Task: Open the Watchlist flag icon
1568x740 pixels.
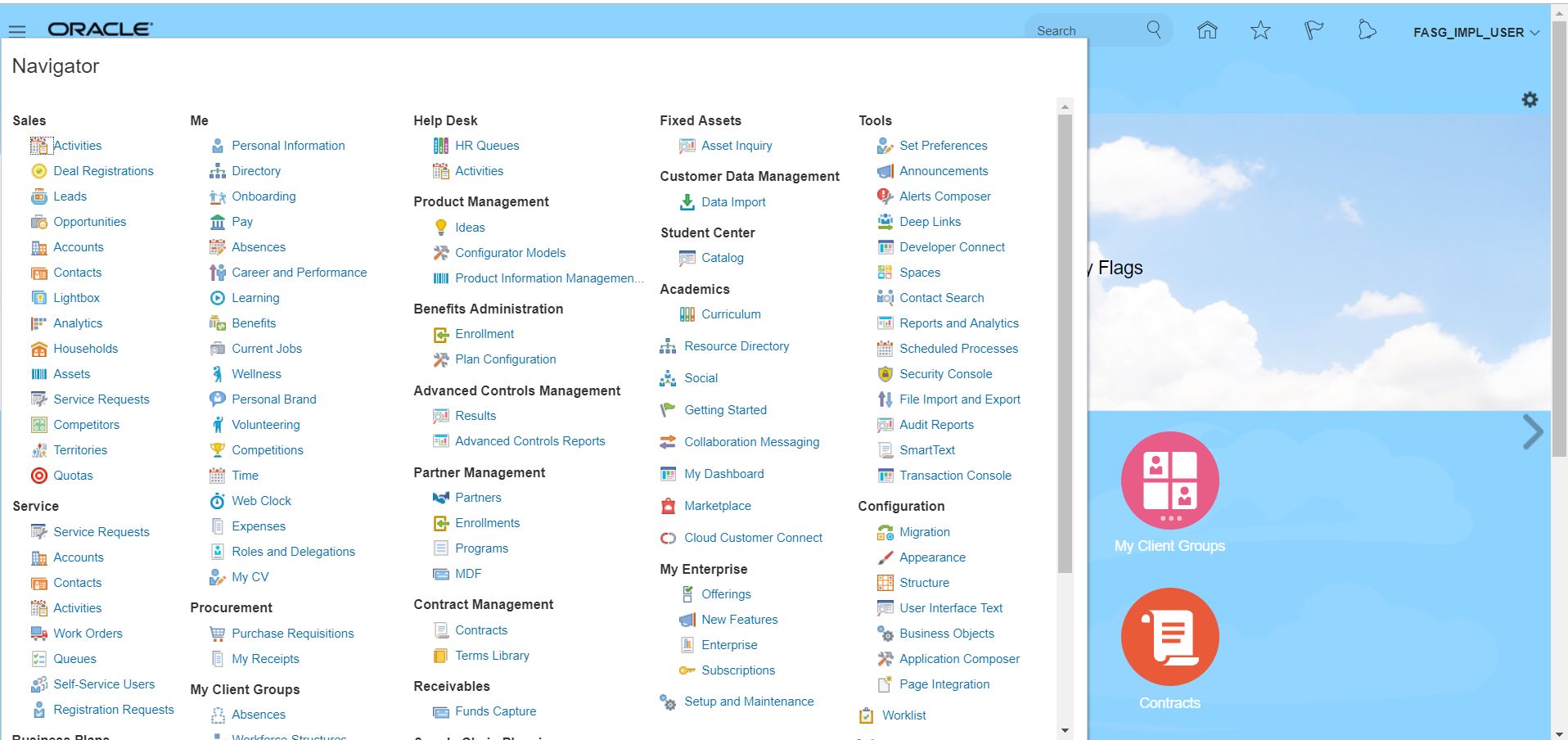Action: pos(1313,31)
